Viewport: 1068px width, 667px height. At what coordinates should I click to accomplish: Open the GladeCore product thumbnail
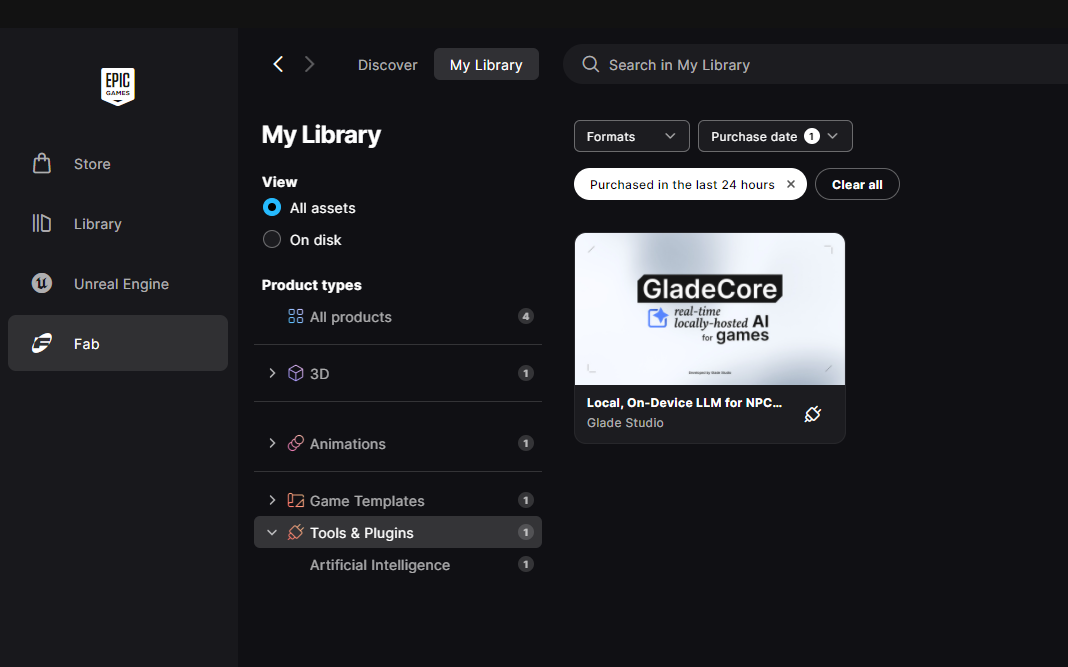click(710, 309)
